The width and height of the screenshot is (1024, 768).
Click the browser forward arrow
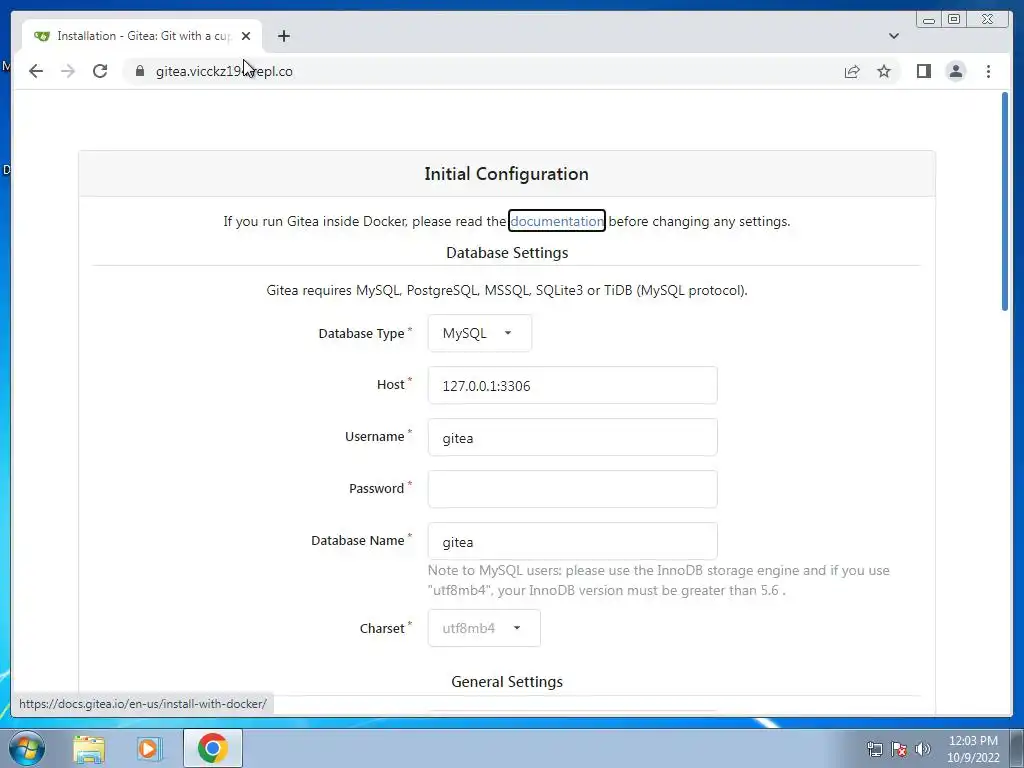[x=68, y=71]
